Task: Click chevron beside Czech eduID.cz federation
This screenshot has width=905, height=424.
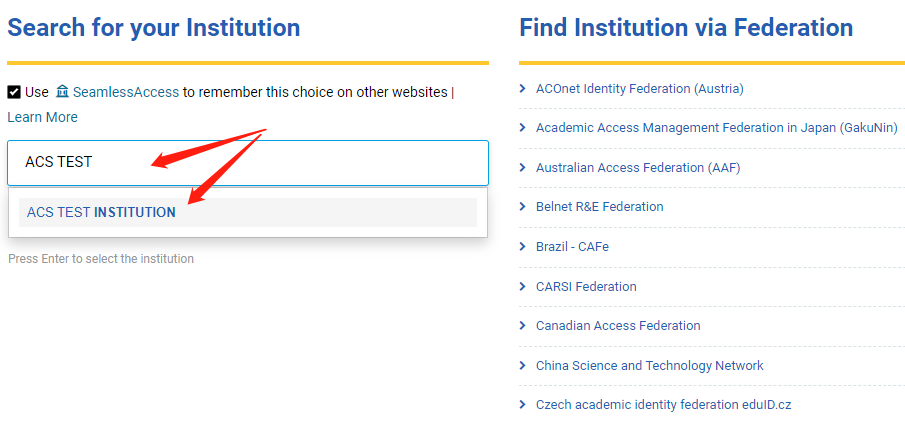Action: 523,404
